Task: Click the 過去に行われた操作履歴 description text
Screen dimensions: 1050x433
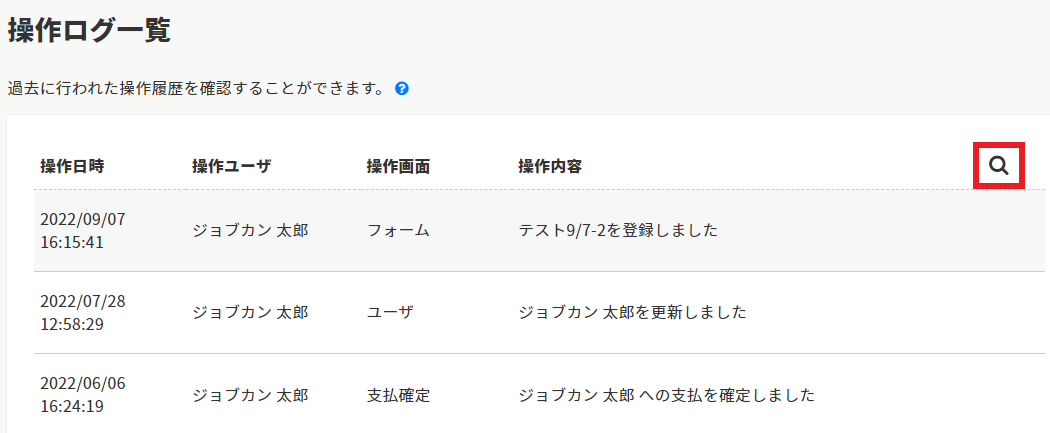Action: pyautogui.click(x=196, y=88)
